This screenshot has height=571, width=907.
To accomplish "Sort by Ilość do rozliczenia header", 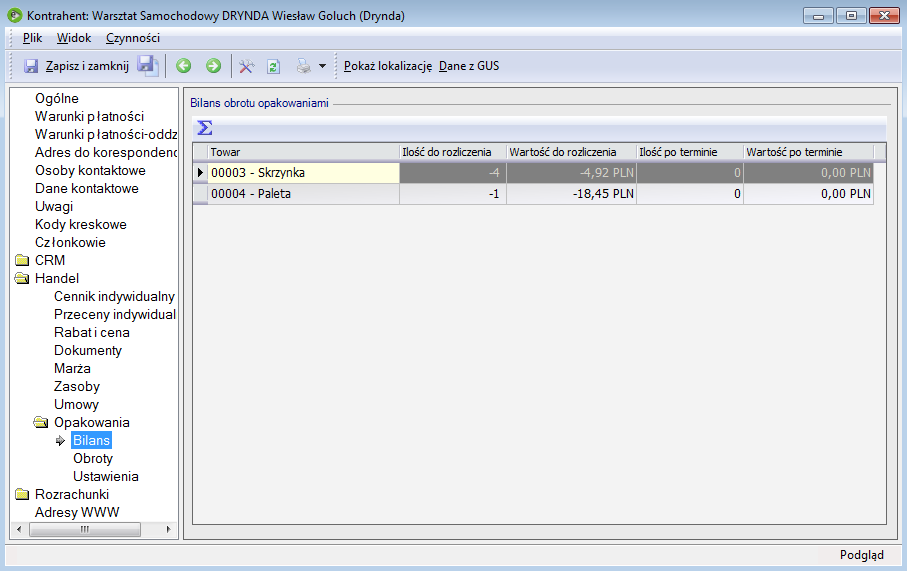I will (x=453, y=152).
